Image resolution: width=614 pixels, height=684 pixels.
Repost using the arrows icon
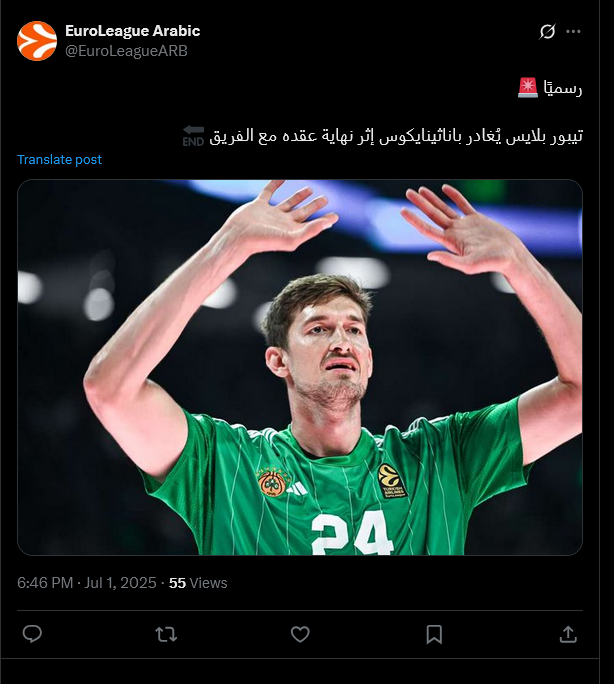(x=166, y=634)
